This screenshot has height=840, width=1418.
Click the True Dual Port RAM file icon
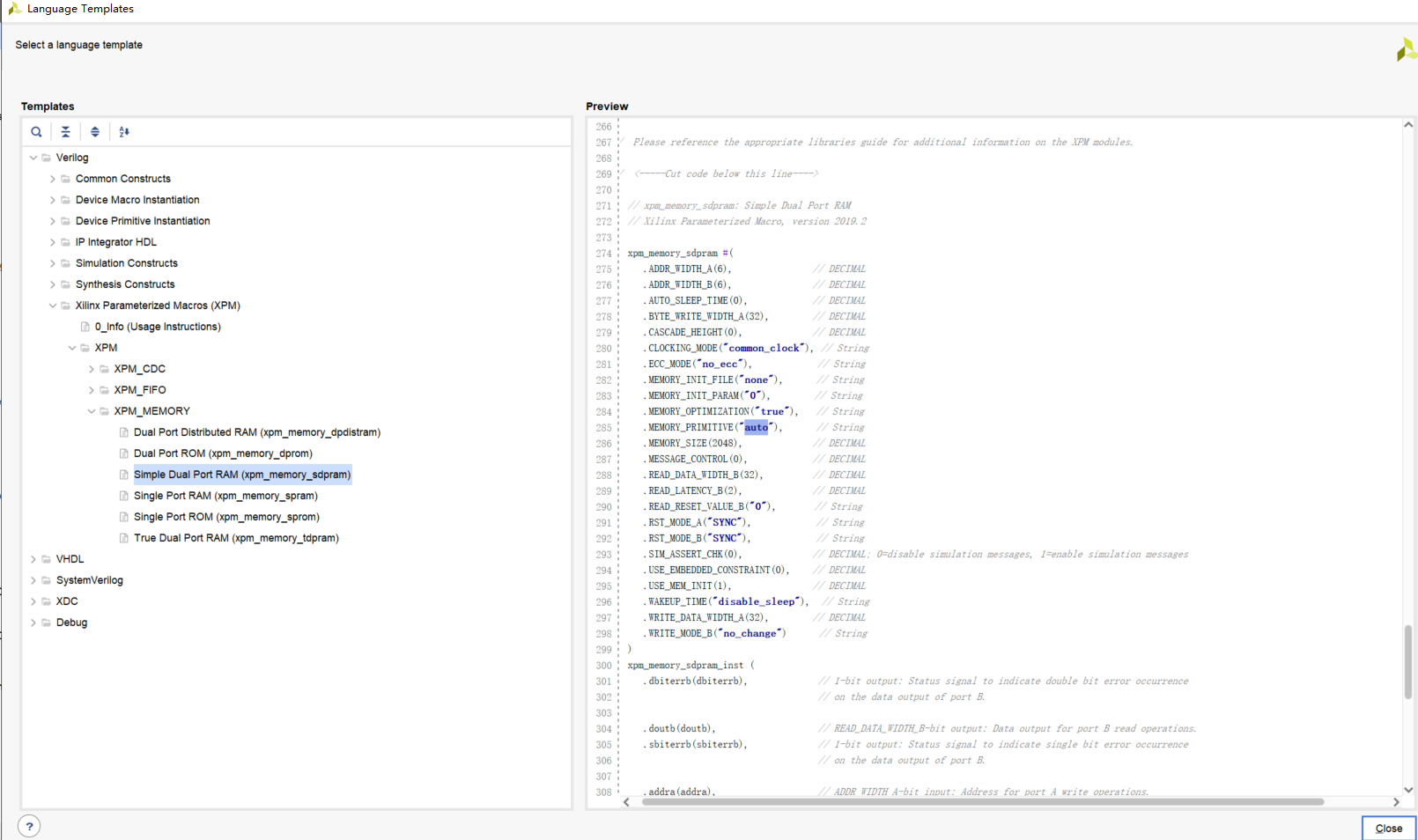pos(124,538)
